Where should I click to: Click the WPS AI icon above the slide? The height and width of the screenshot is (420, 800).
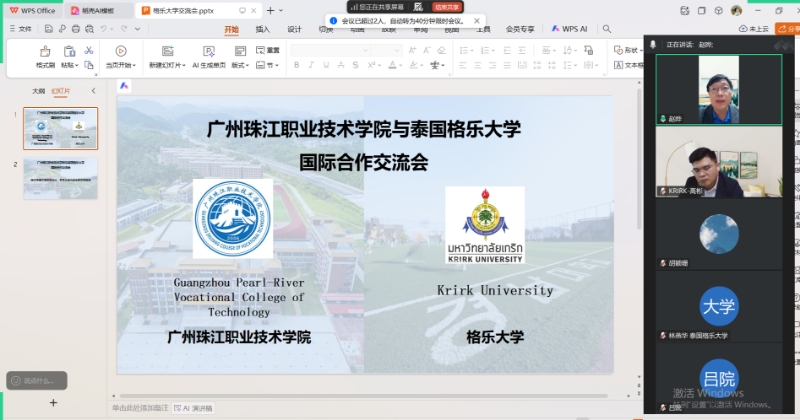123,87
